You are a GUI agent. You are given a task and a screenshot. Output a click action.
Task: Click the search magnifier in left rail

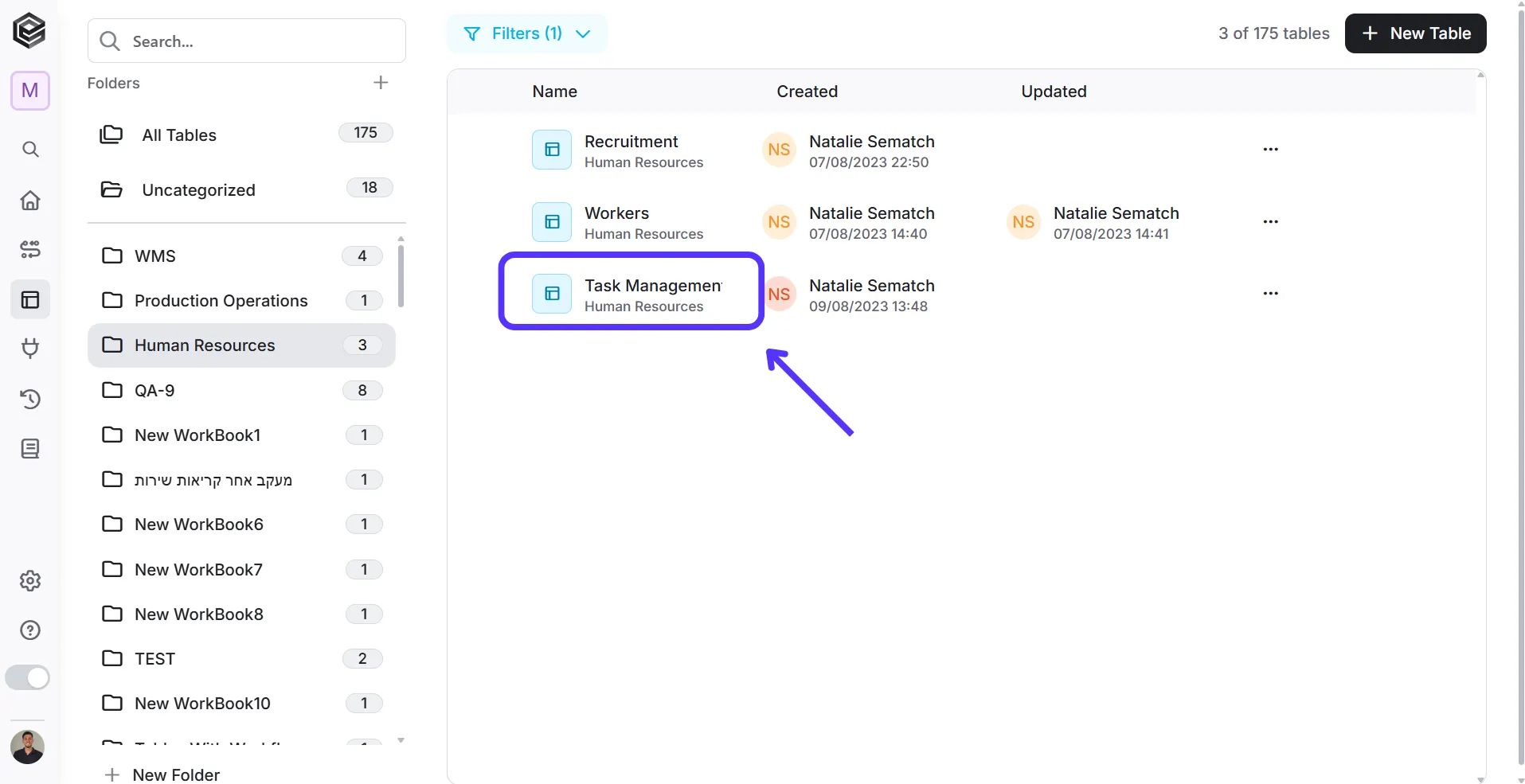(x=30, y=149)
